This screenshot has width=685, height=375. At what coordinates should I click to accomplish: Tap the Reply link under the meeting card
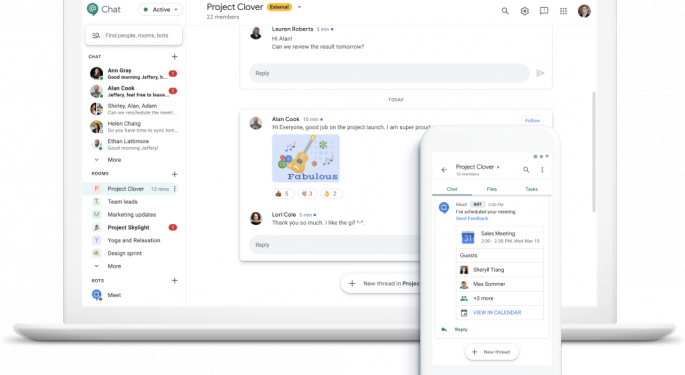click(x=461, y=330)
